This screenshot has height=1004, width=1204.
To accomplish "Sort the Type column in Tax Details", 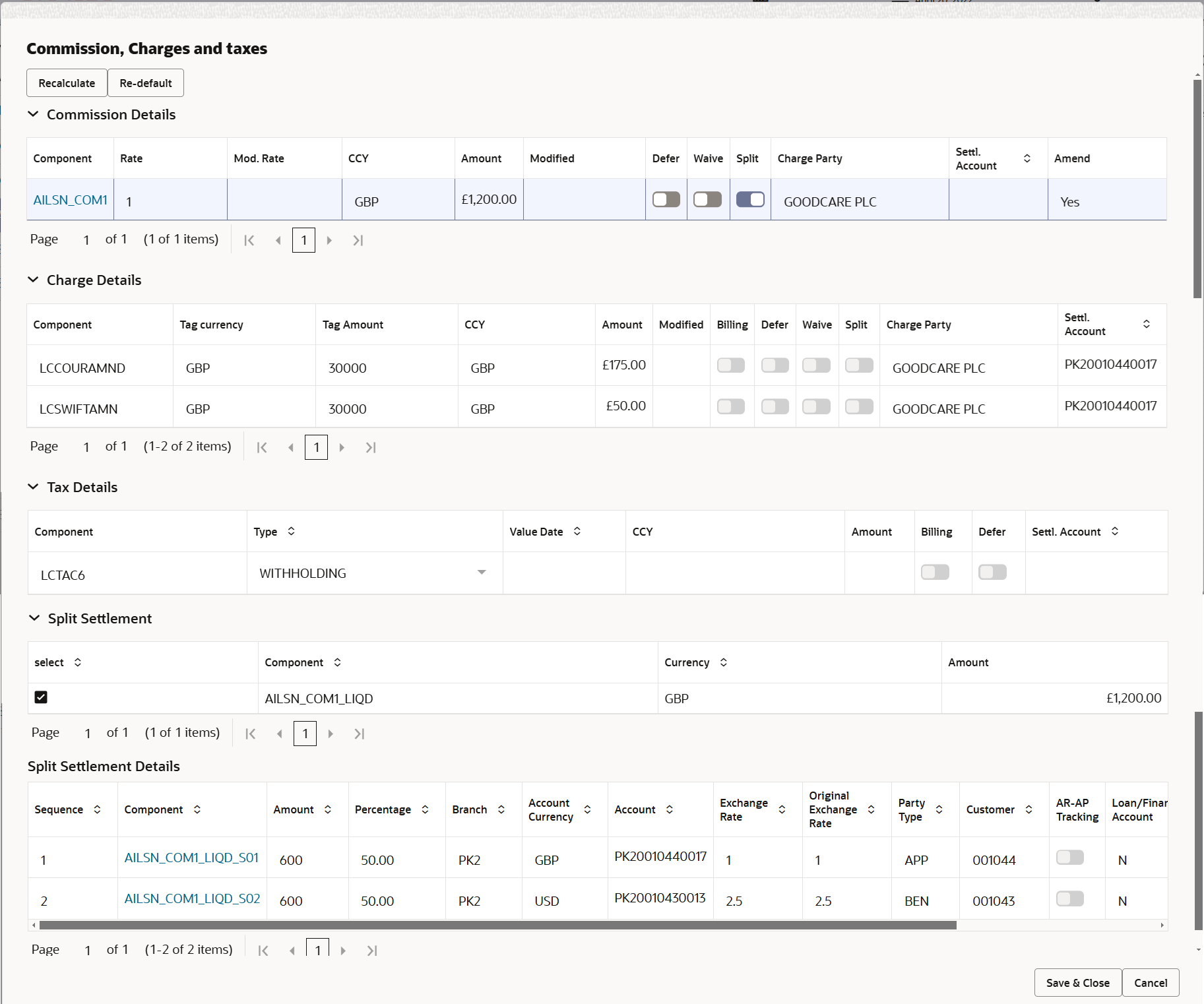I will coord(292,531).
